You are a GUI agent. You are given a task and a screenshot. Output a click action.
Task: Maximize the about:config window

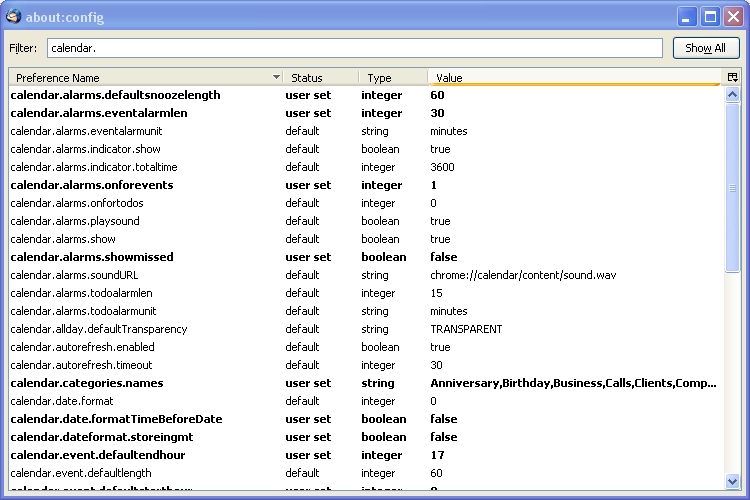coord(709,17)
